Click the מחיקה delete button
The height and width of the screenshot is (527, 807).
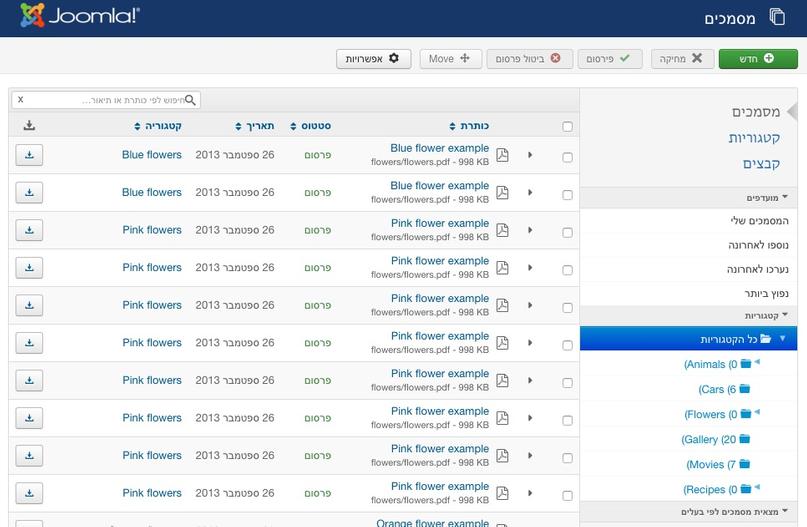[682, 59]
